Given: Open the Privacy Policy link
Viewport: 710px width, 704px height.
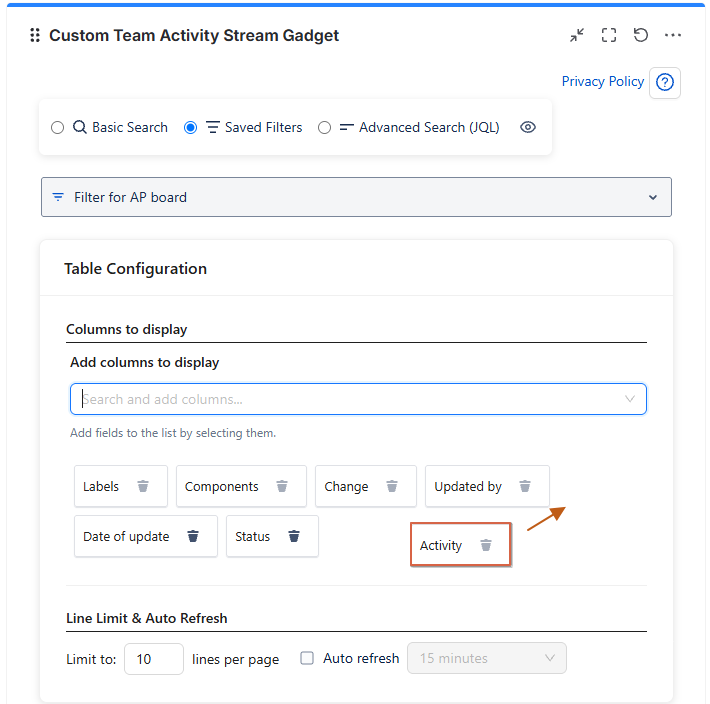Looking at the screenshot, I should coord(602,81).
